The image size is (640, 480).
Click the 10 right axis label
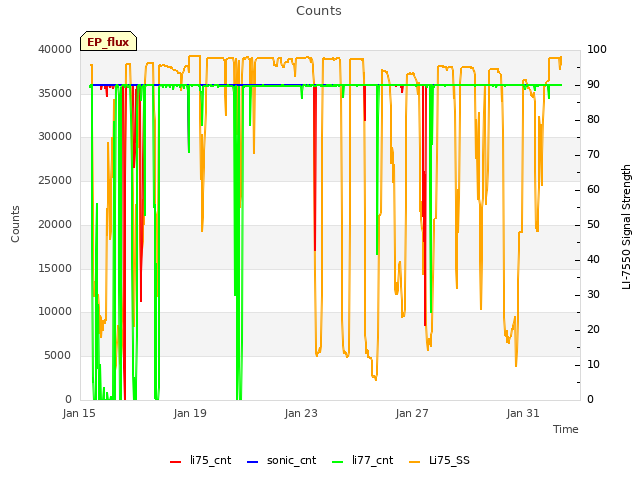[x=593, y=364]
